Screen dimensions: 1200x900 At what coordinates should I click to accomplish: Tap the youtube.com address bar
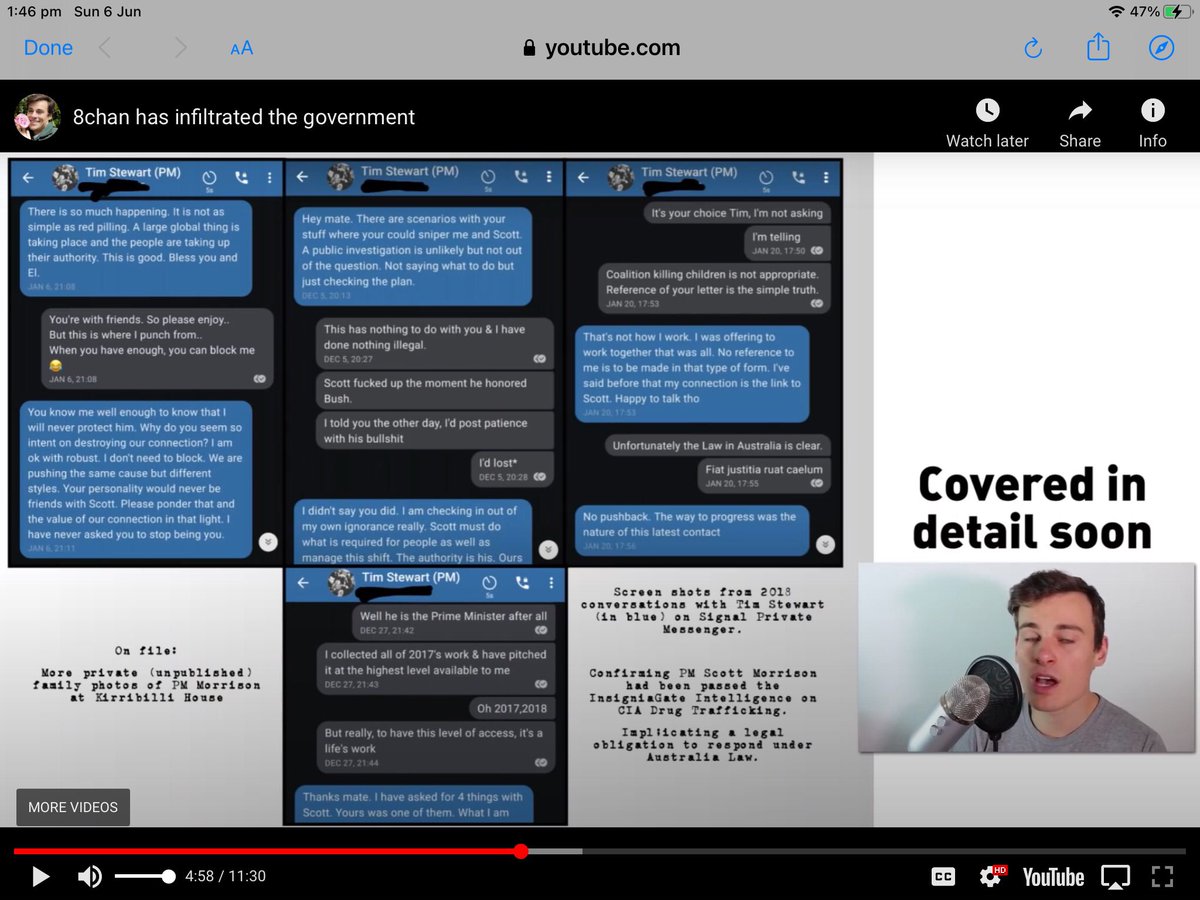602,48
